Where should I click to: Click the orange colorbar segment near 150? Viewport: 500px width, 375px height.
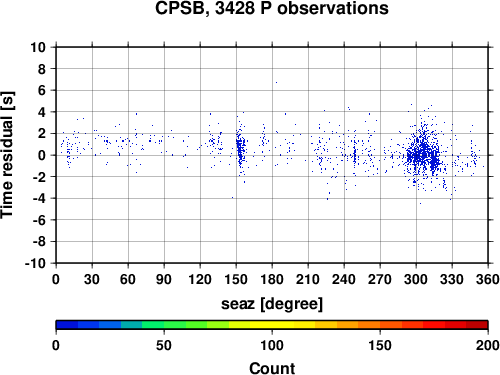coord(380,325)
